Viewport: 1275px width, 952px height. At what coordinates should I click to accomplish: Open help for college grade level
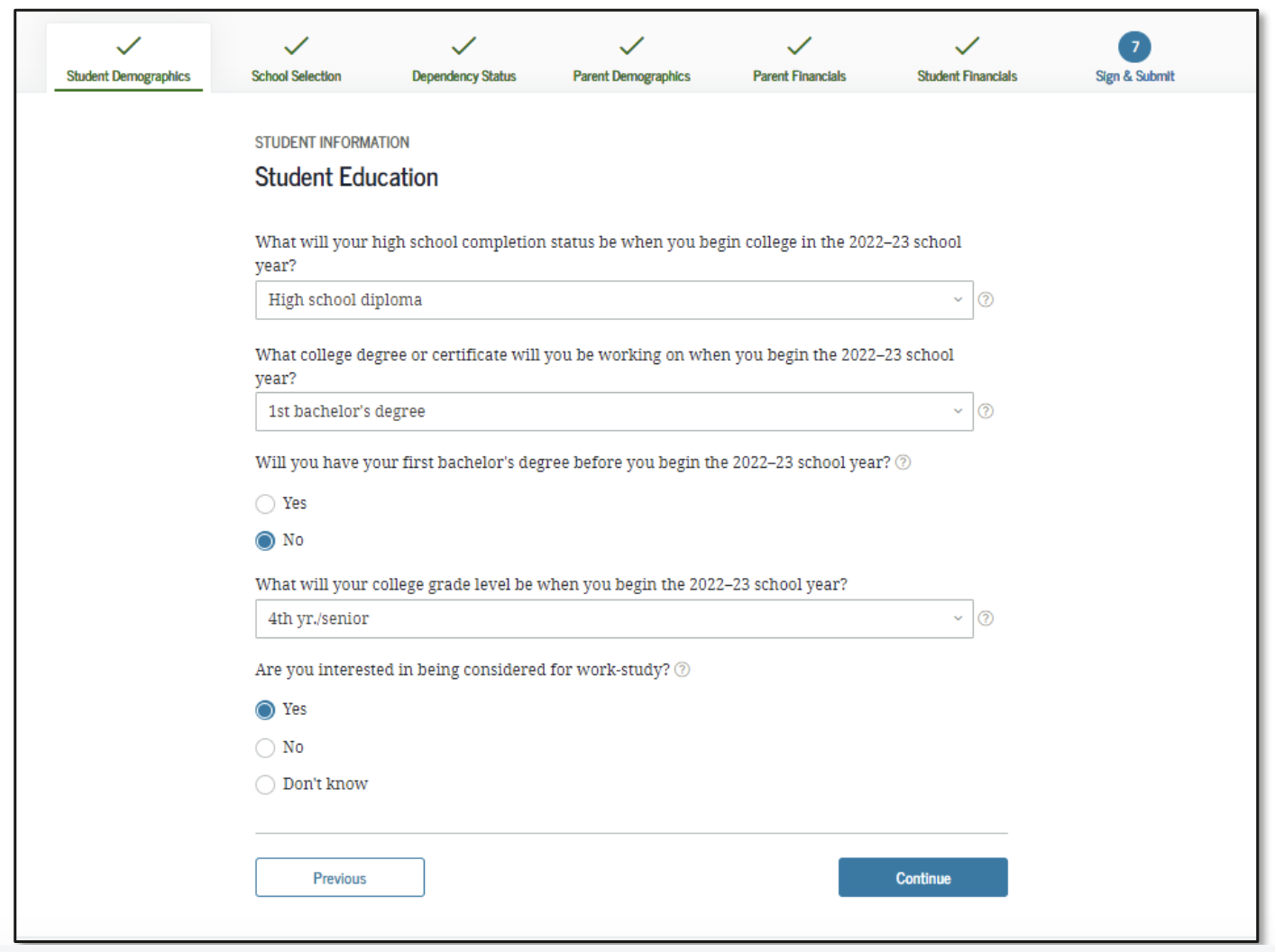pyautogui.click(x=986, y=618)
